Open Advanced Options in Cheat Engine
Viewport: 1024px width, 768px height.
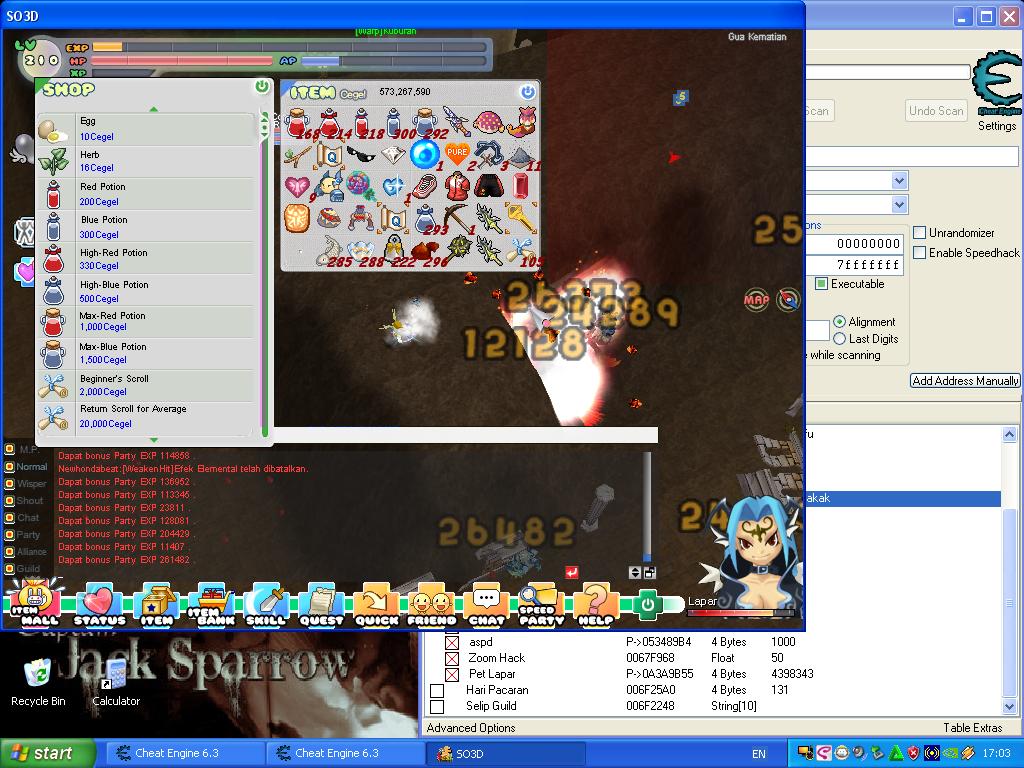(471, 728)
